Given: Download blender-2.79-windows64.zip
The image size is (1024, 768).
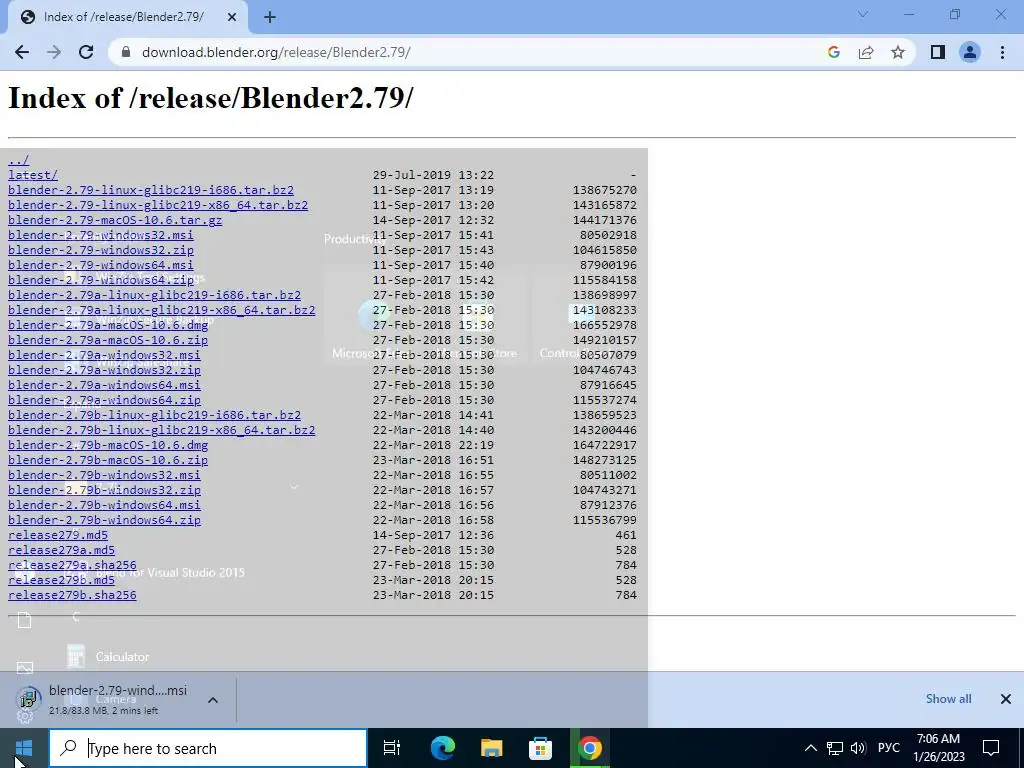Looking at the screenshot, I should pyautogui.click(x=101, y=280).
